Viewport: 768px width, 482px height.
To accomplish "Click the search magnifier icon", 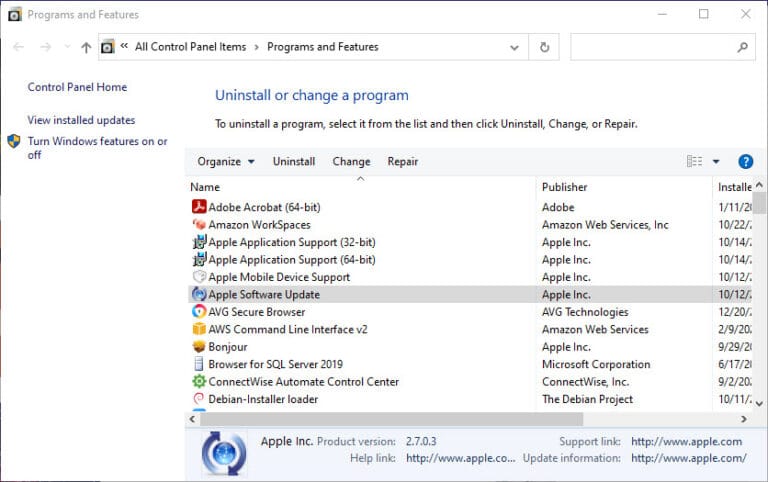I will pyautogui.click(x=743, y=47).
